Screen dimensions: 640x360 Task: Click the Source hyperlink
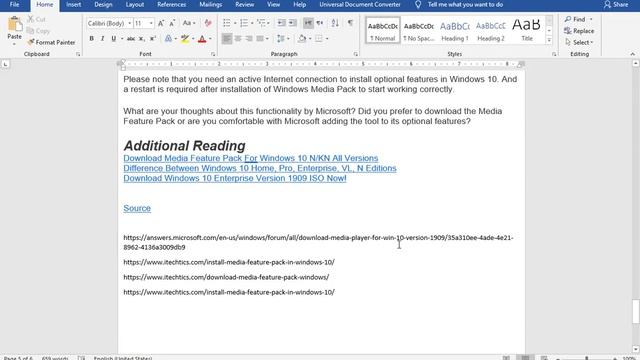point(137,208)
